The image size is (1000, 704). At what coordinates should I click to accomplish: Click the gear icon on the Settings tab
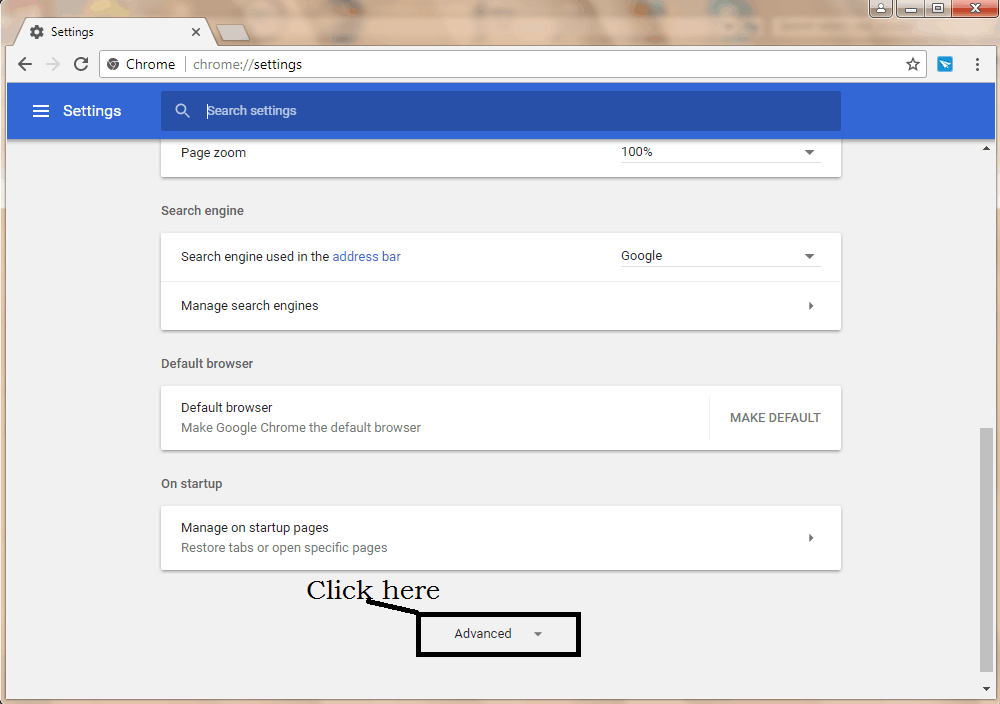[37, 32]
